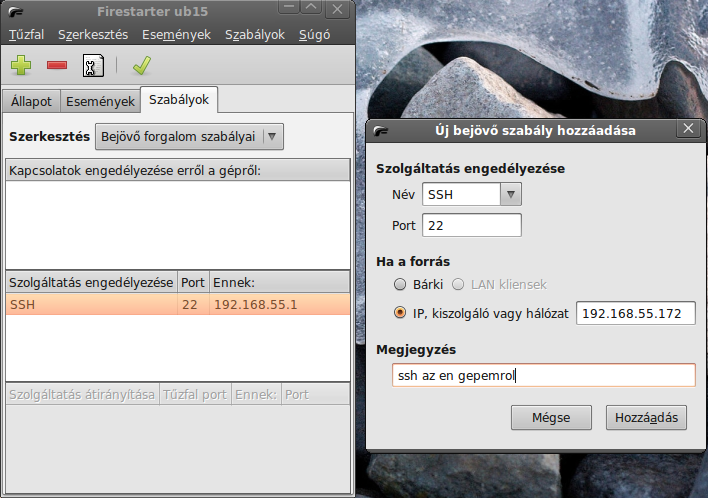Expand the Bejövő forgalom szabályai dropdown
The image size is (708, 498).
coord(189,136)
